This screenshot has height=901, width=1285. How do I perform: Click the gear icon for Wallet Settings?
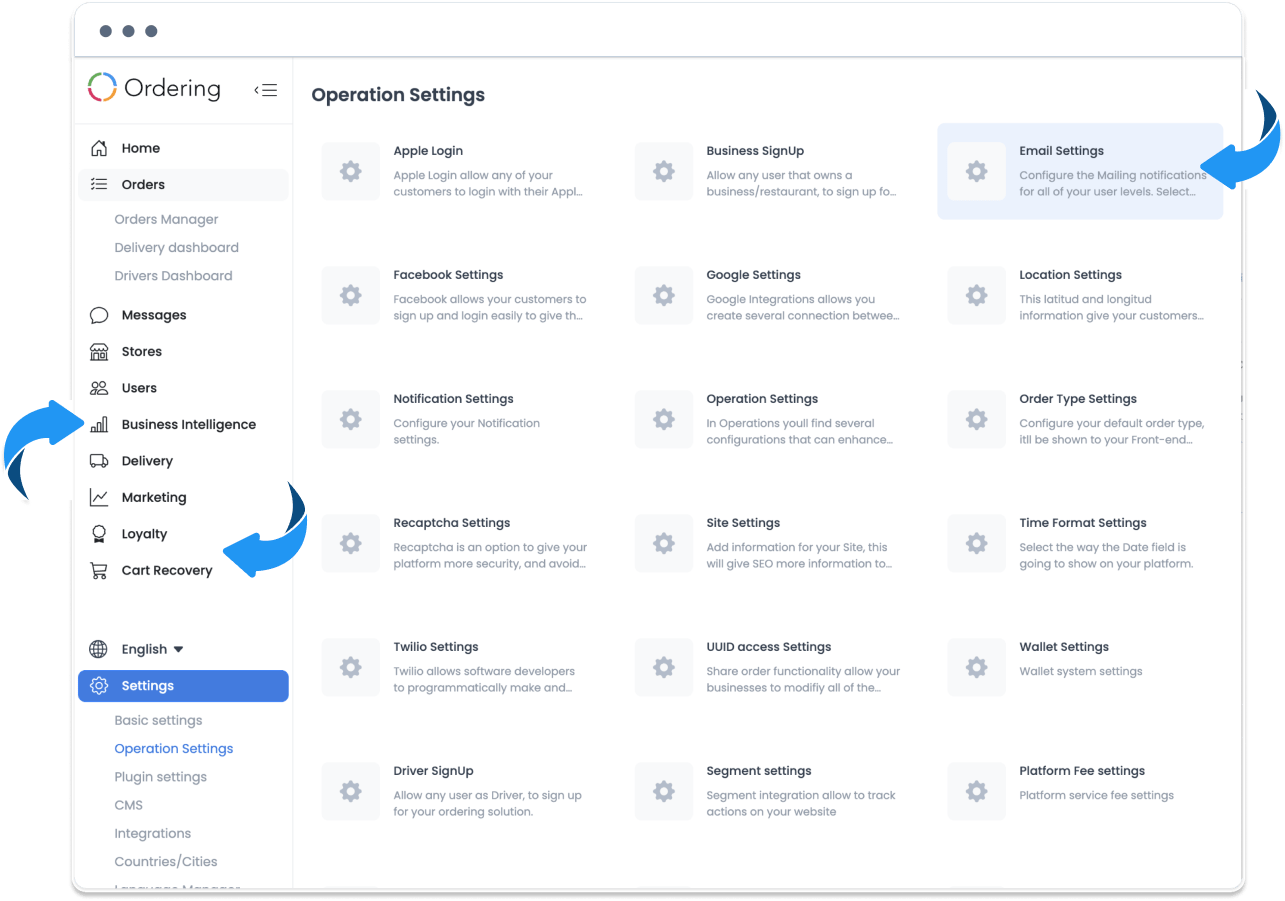977,667
